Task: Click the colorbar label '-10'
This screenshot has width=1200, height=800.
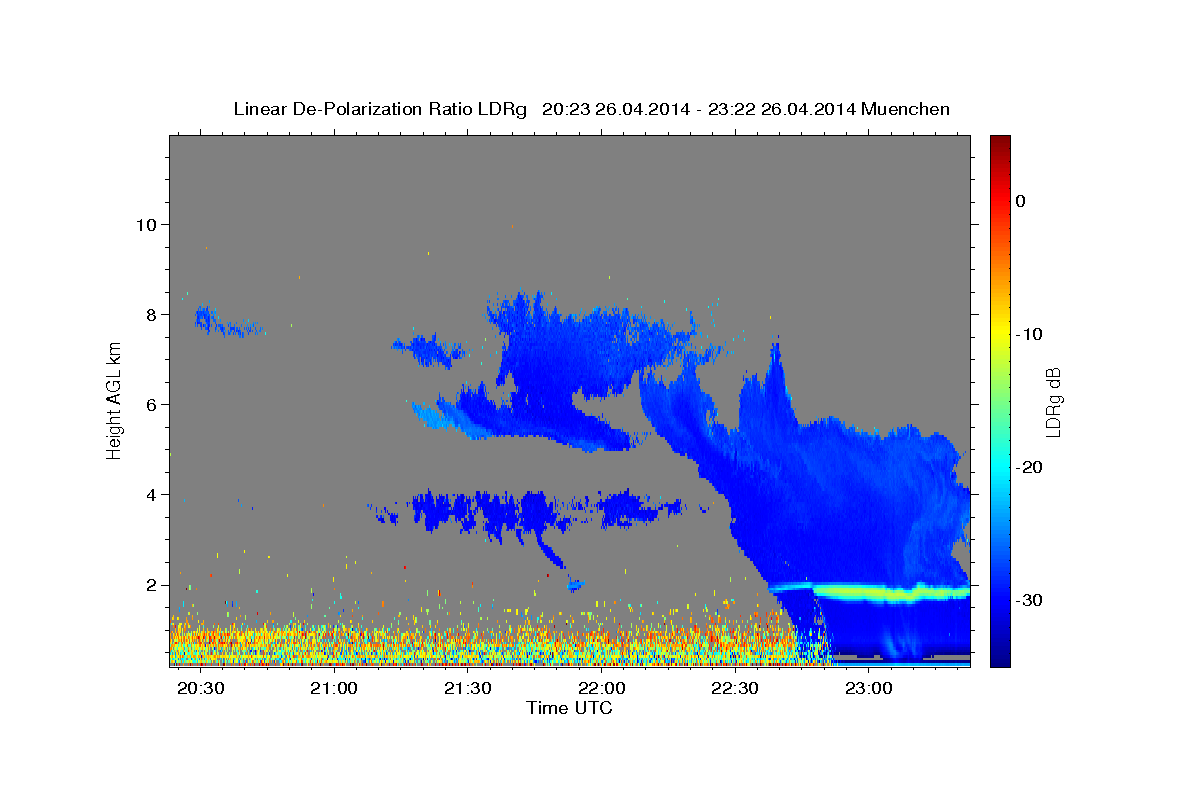Action: [1029, 334]
